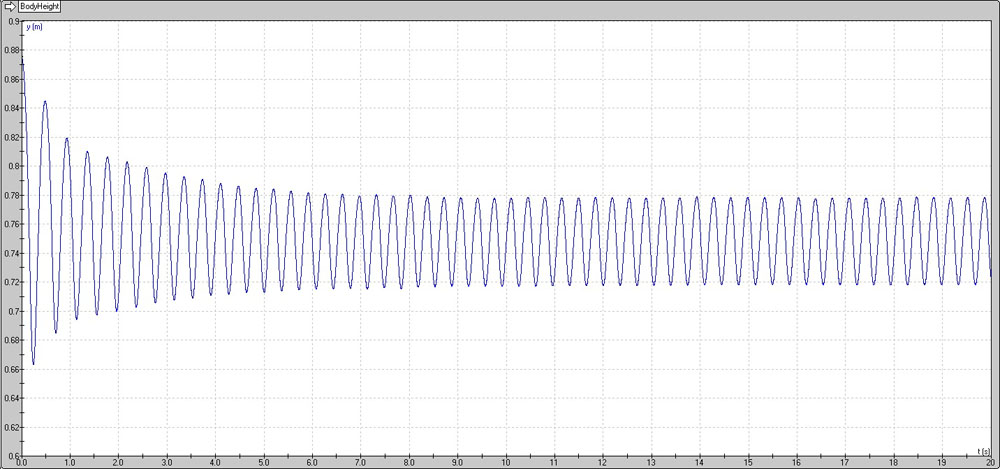Click the 0.0 time axis tick label
Image resolution: width=1000 pixels, height=469 pixels.
point(22,462)
